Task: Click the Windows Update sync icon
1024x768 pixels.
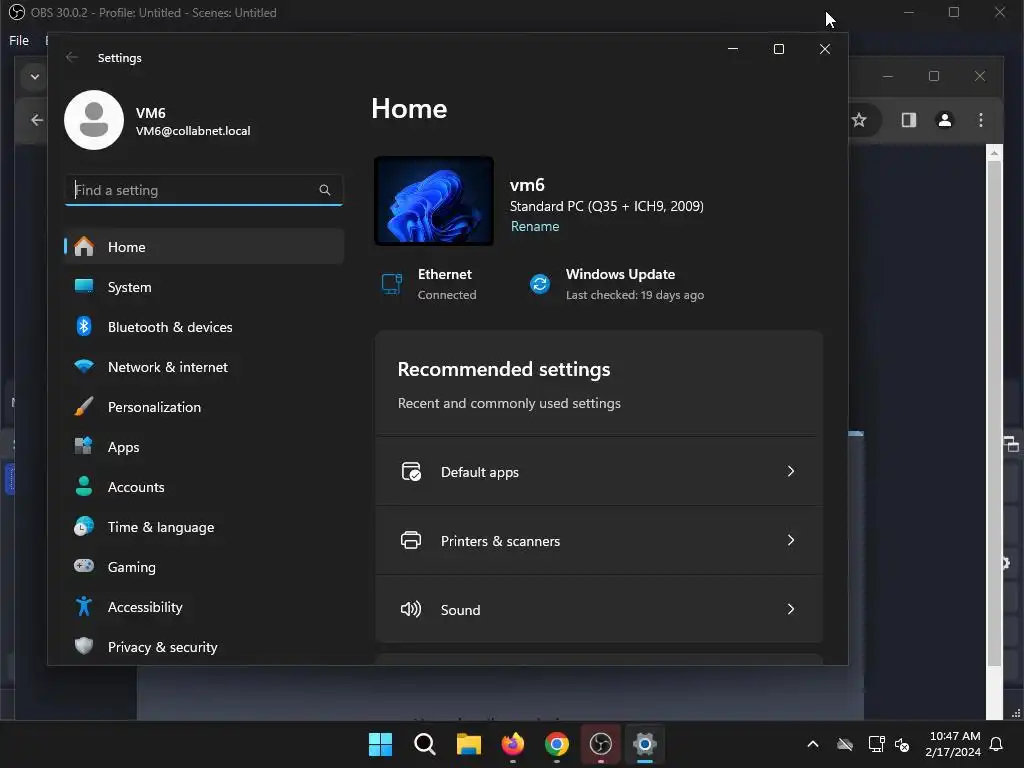Action: 540,284
